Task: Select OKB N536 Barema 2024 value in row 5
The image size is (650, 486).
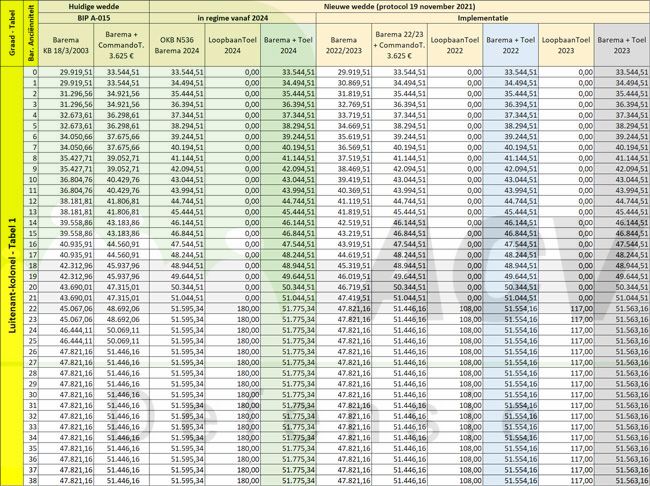Action: [177, 126]
